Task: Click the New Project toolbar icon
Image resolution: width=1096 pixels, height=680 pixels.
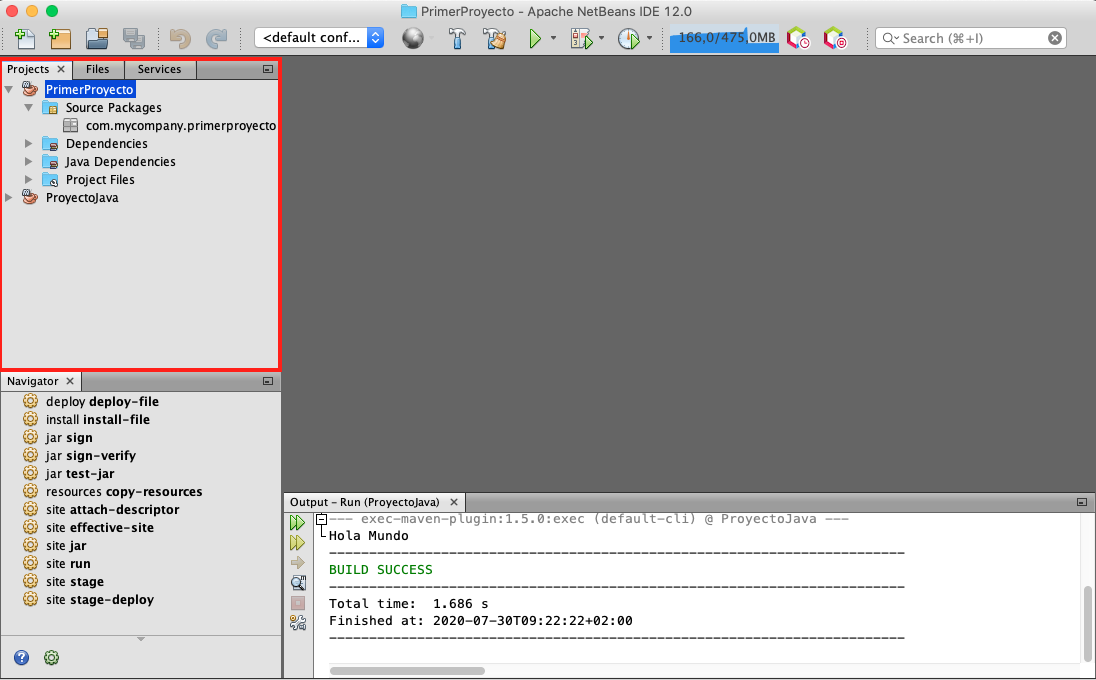Action: 60,38
